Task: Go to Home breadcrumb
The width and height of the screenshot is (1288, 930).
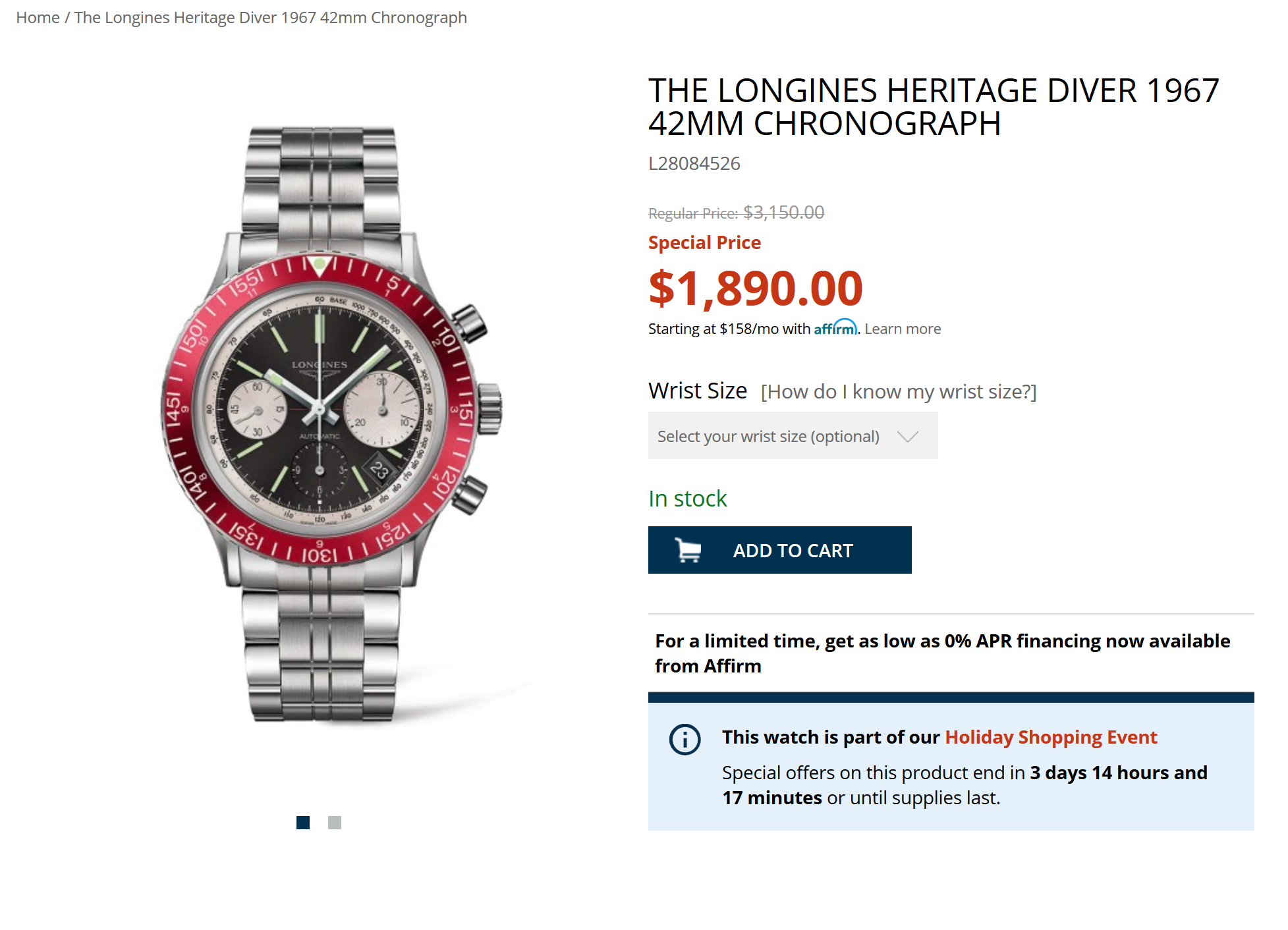Action: [38, 18]
